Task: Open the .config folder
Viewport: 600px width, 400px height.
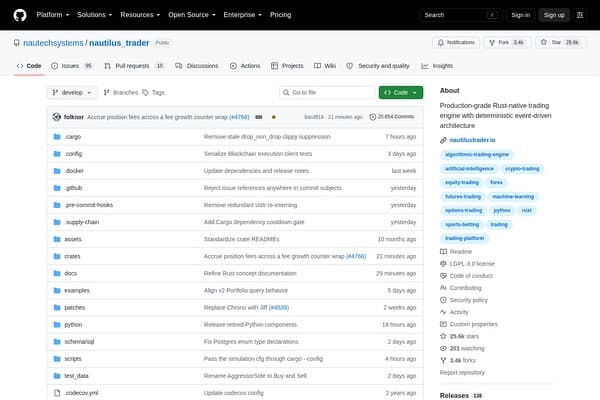Action: point(73,154)
